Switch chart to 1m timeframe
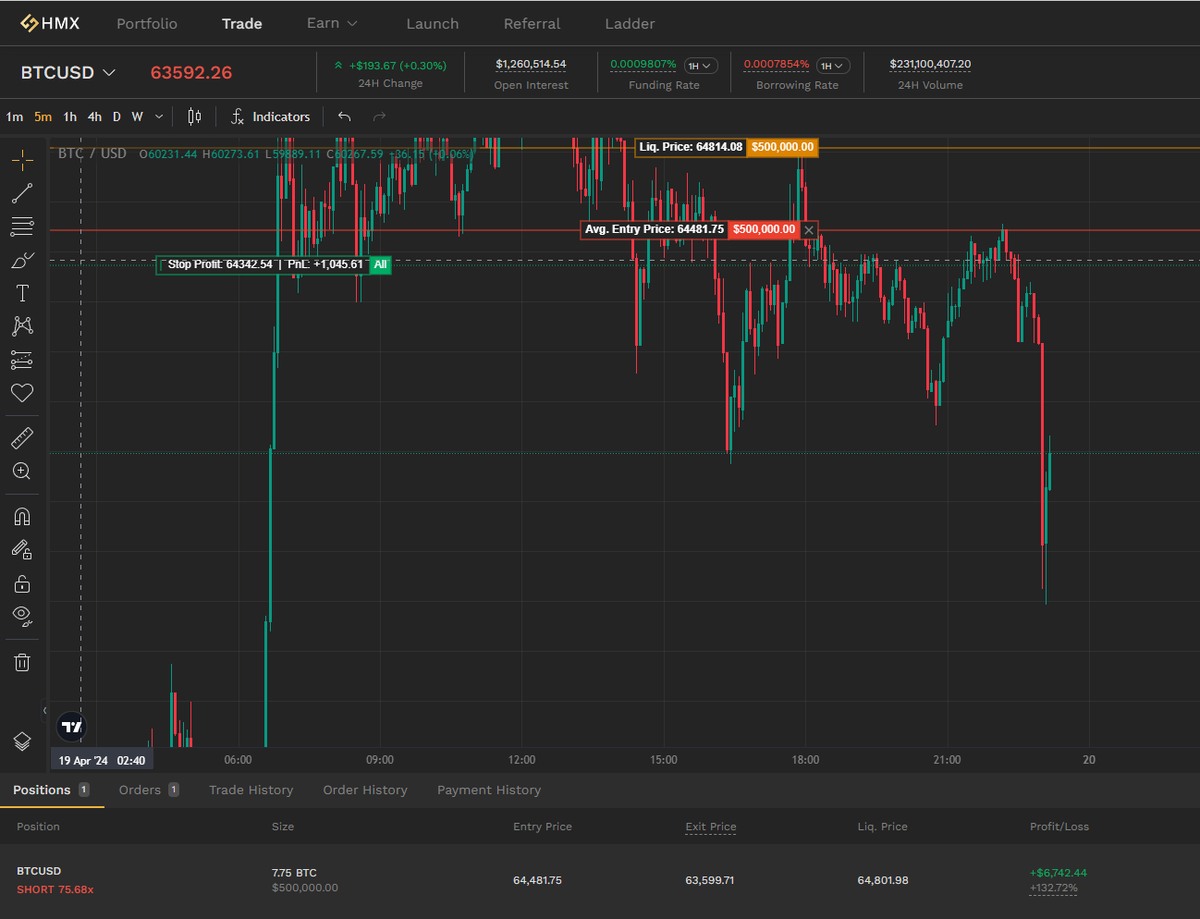 pyautogui.click(x=14, y=117)
